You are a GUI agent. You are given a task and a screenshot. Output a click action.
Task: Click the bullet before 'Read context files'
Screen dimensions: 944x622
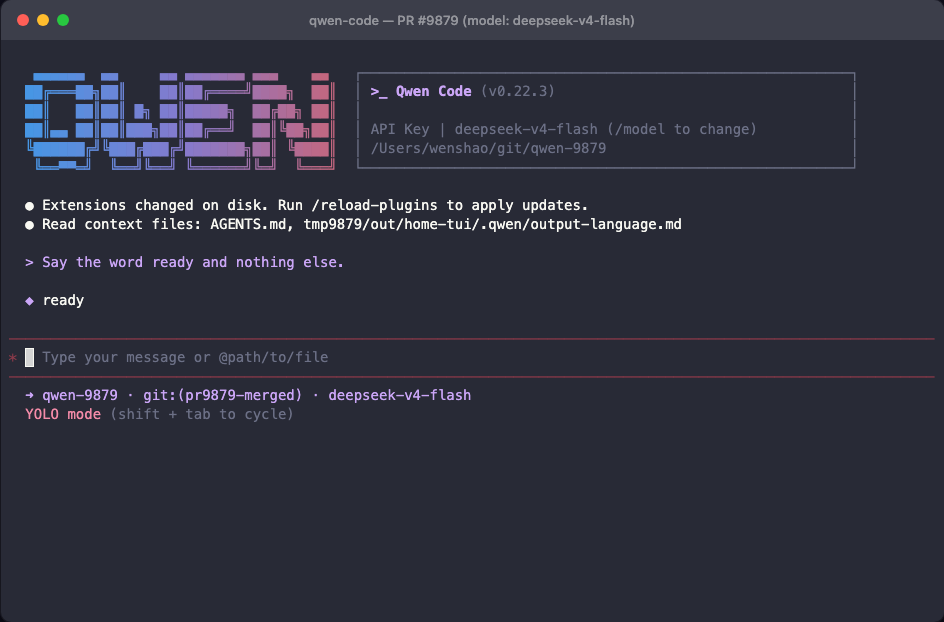point(30,225)
